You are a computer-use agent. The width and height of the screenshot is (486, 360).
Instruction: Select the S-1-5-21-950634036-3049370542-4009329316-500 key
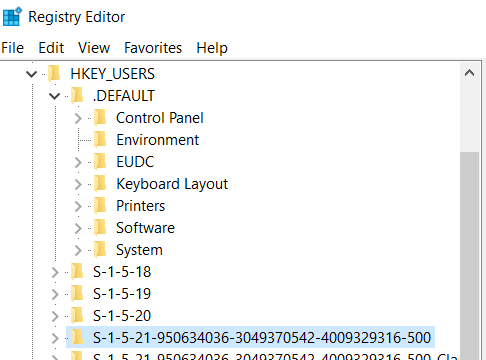[262, 338]
